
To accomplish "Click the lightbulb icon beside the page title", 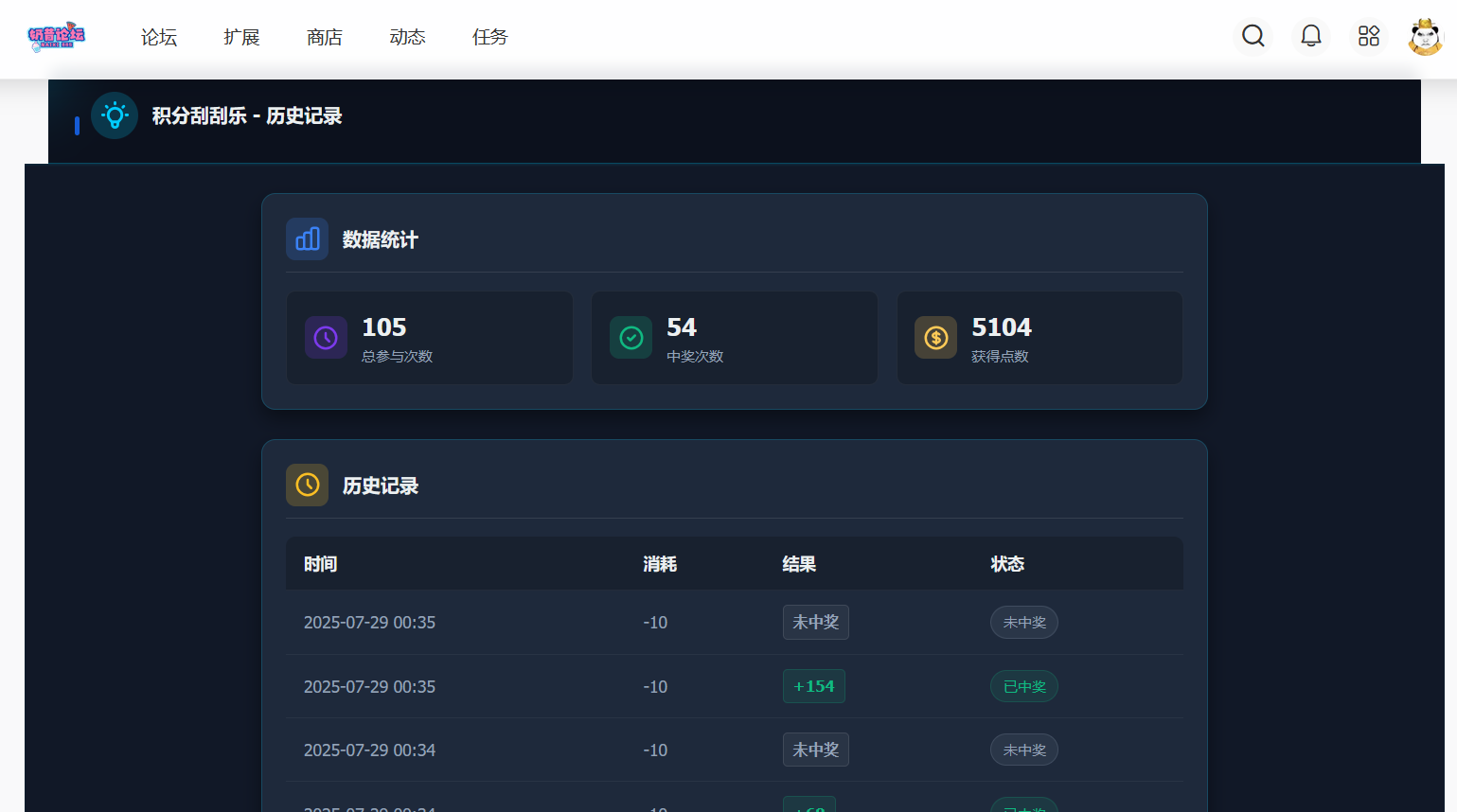I will point(115,115).
